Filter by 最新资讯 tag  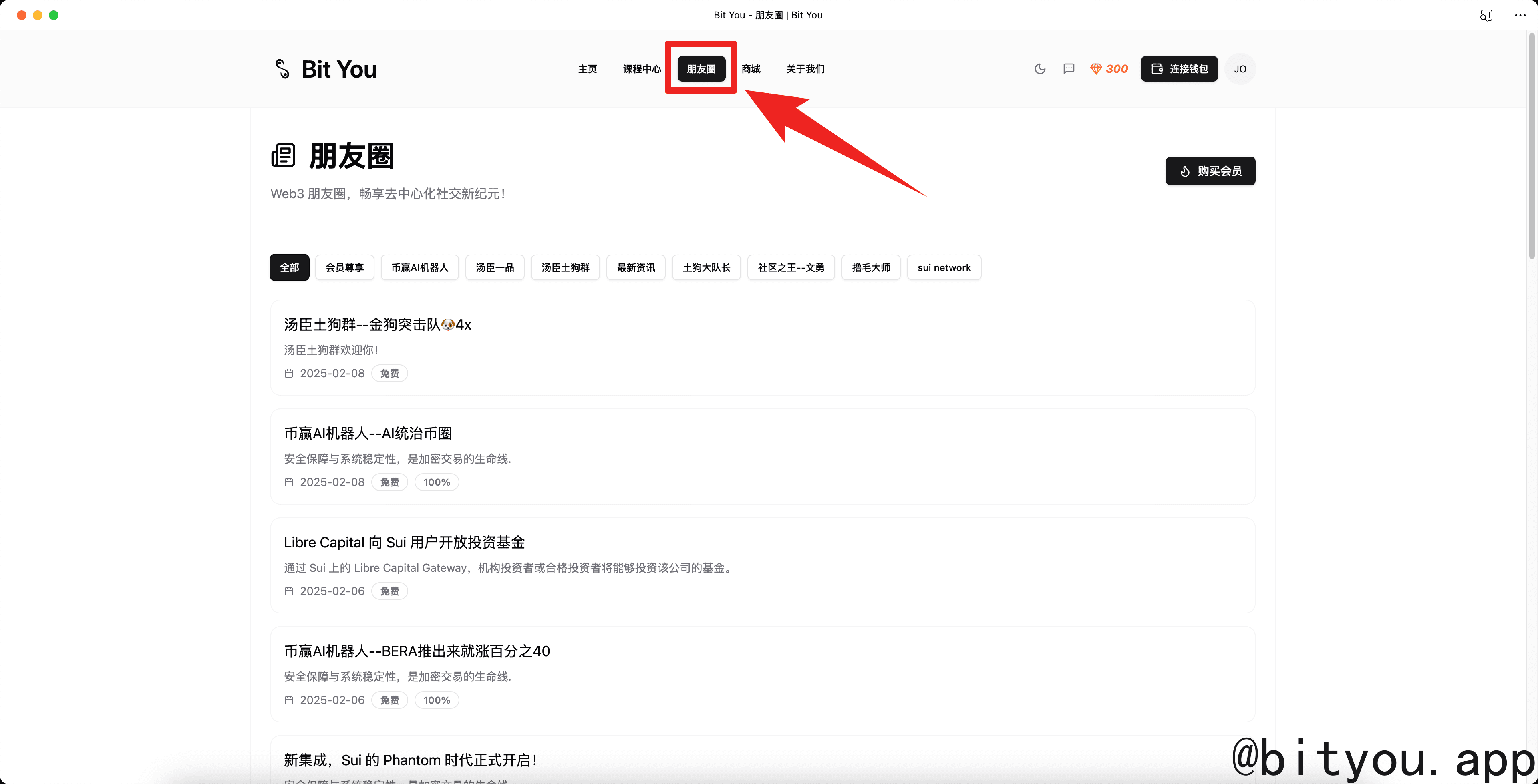(636, 268)
